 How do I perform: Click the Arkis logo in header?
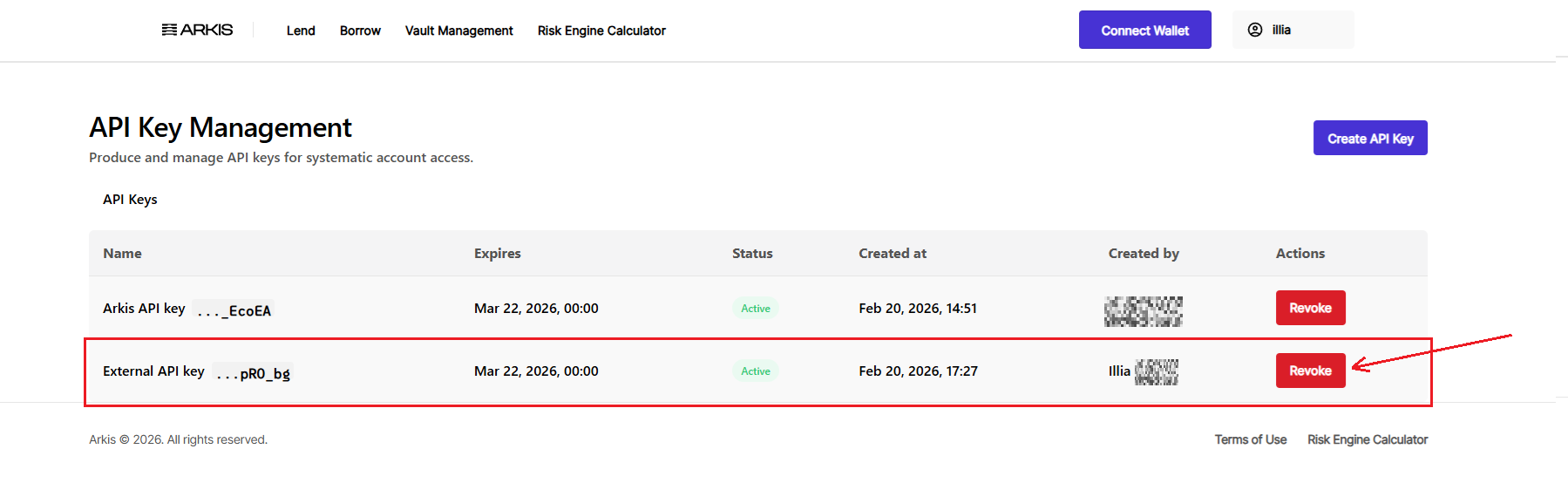tap(198, 30)
